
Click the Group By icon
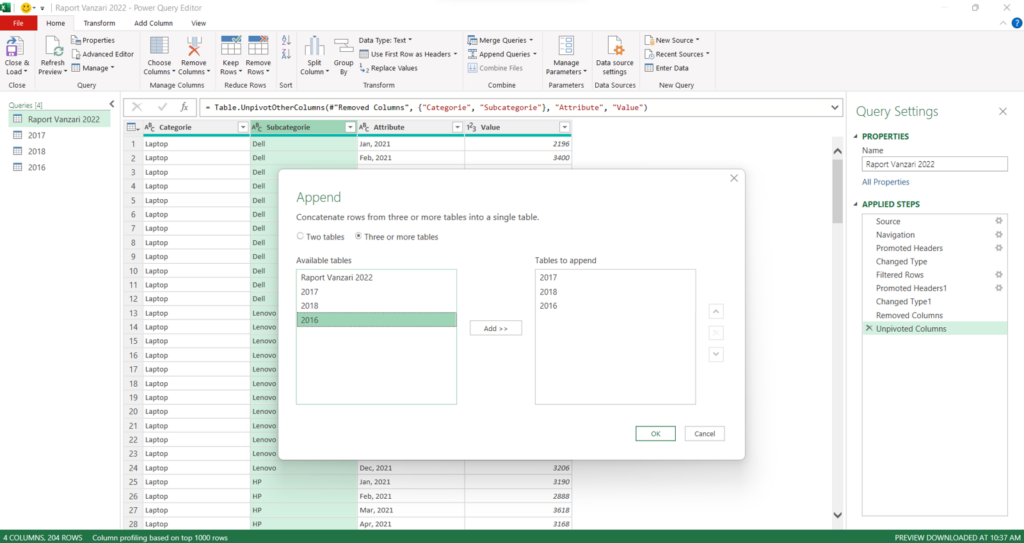point(344,44)
